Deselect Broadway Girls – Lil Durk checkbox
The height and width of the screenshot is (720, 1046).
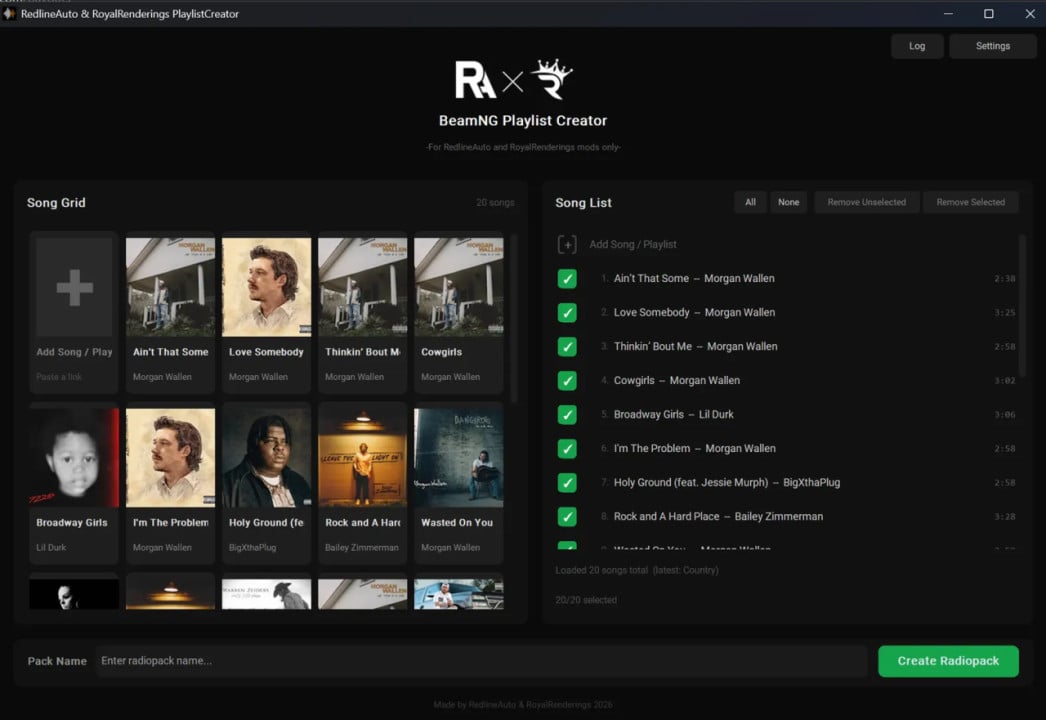[567, 414]
